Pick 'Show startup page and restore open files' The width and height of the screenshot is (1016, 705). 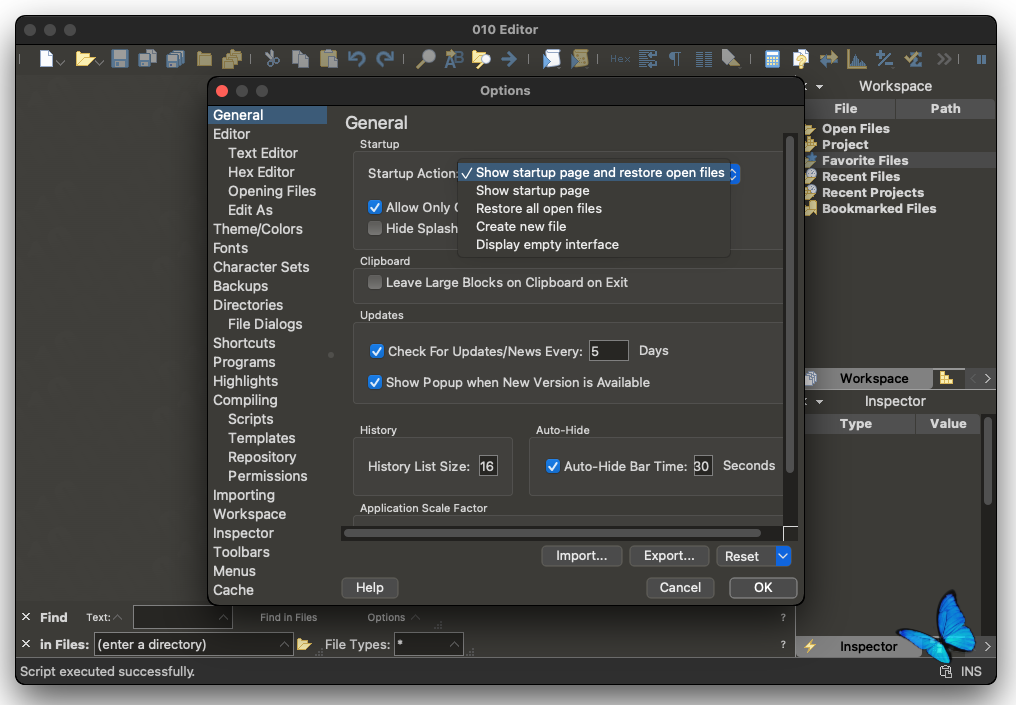595,172
